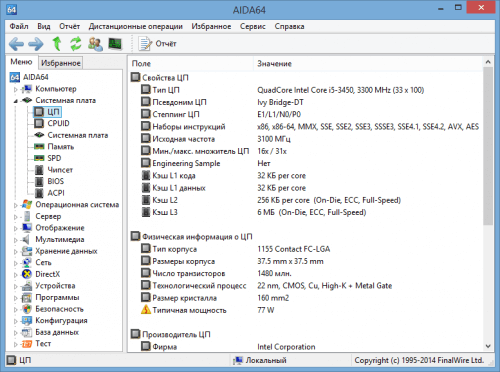Select the ACPI chip icon item
Viewport: 500px width, 372px height.
tap(39, 193)
